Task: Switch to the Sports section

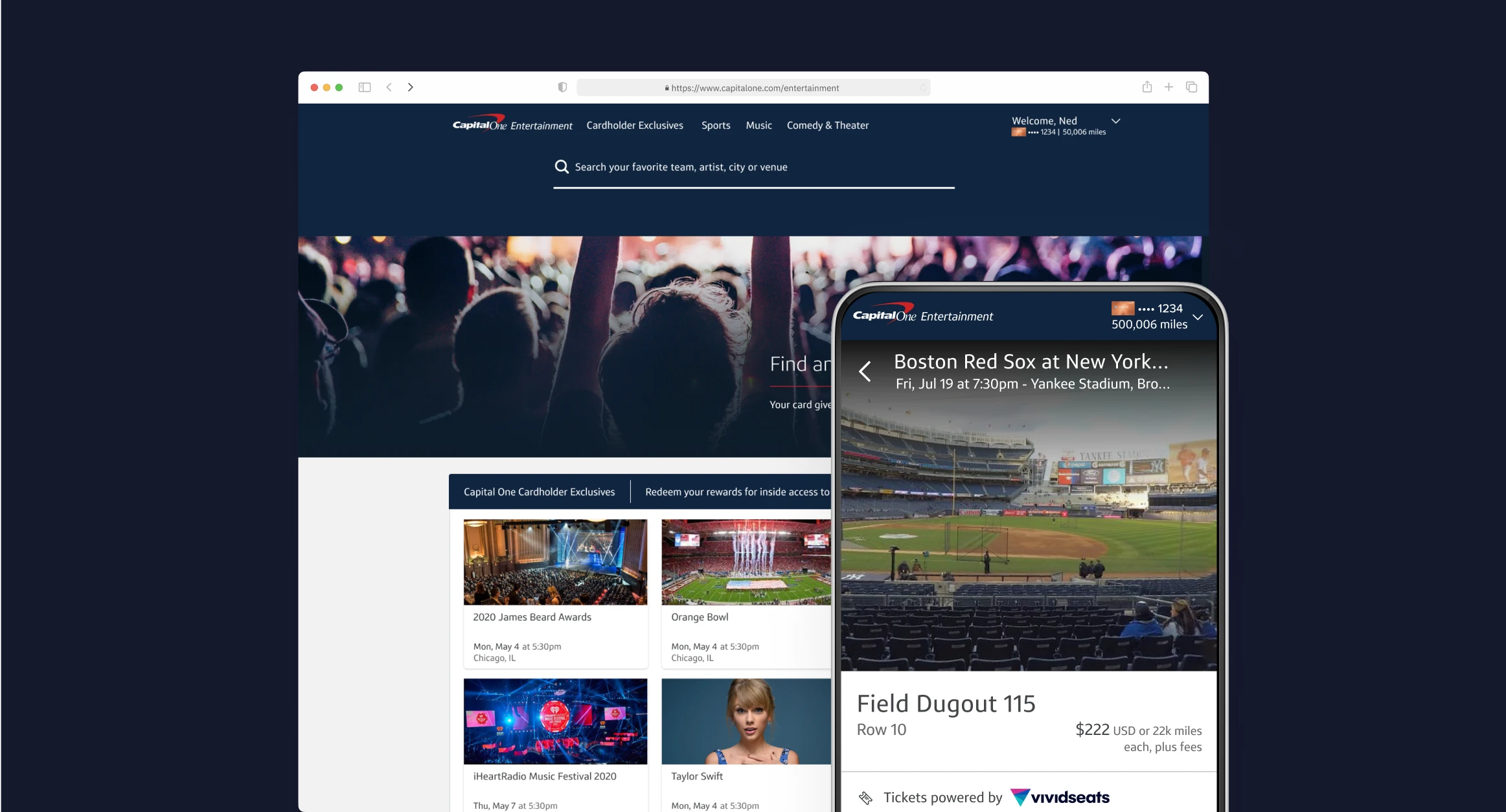Action: [716, 125]
